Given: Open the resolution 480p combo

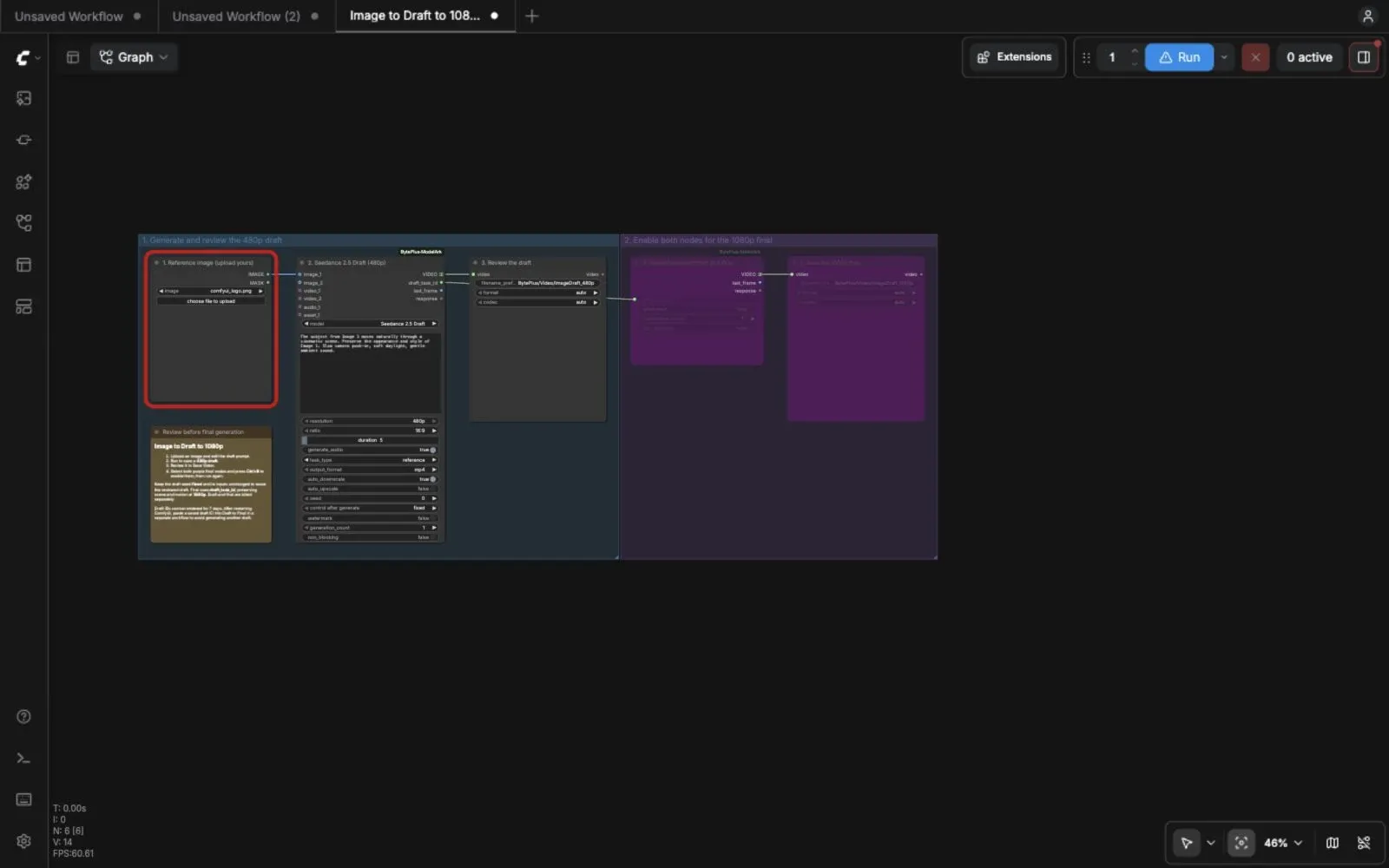Looking at the screenshot, I should [x=370, y=421].
